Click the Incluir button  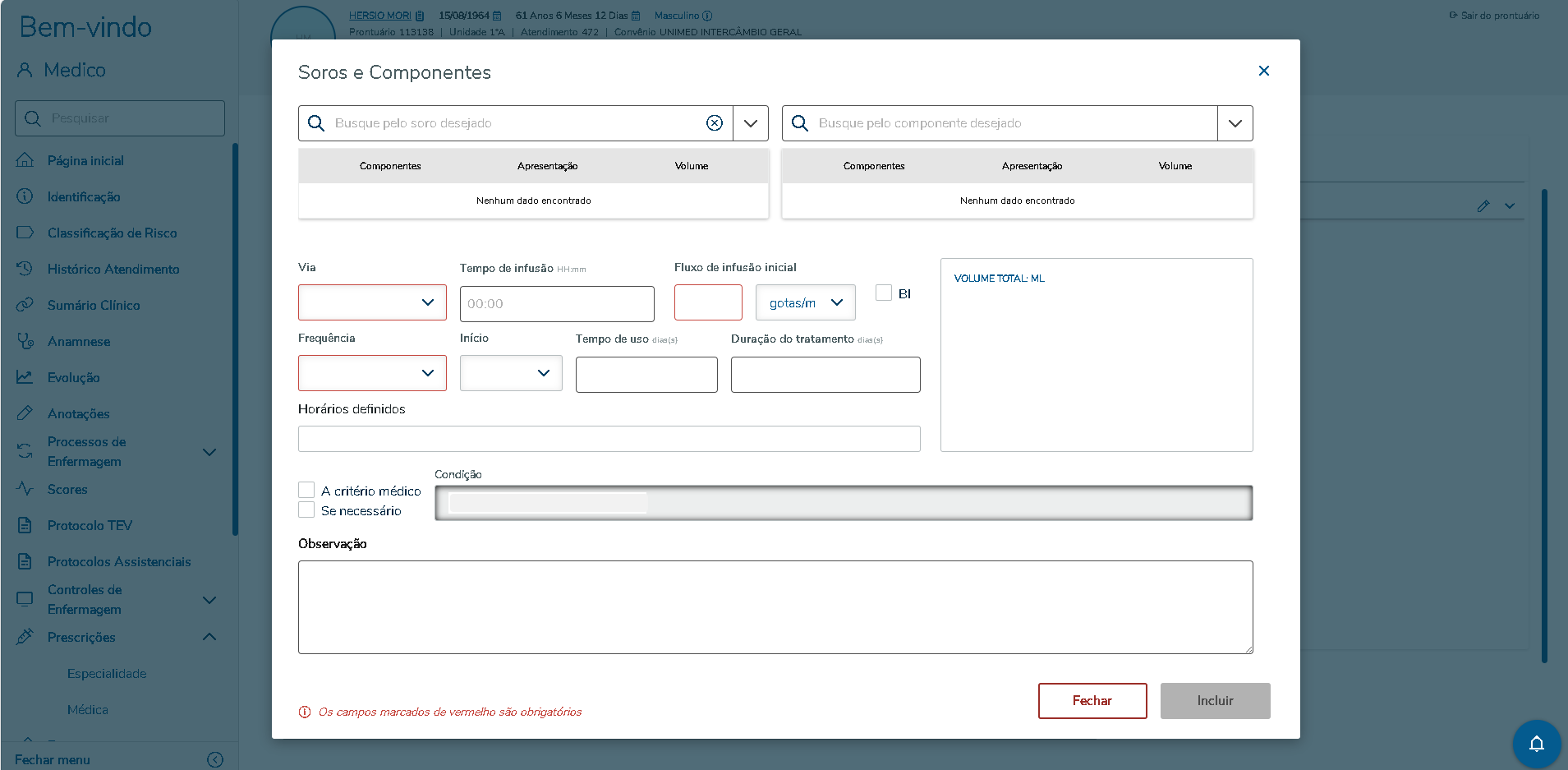point(1215,700)
